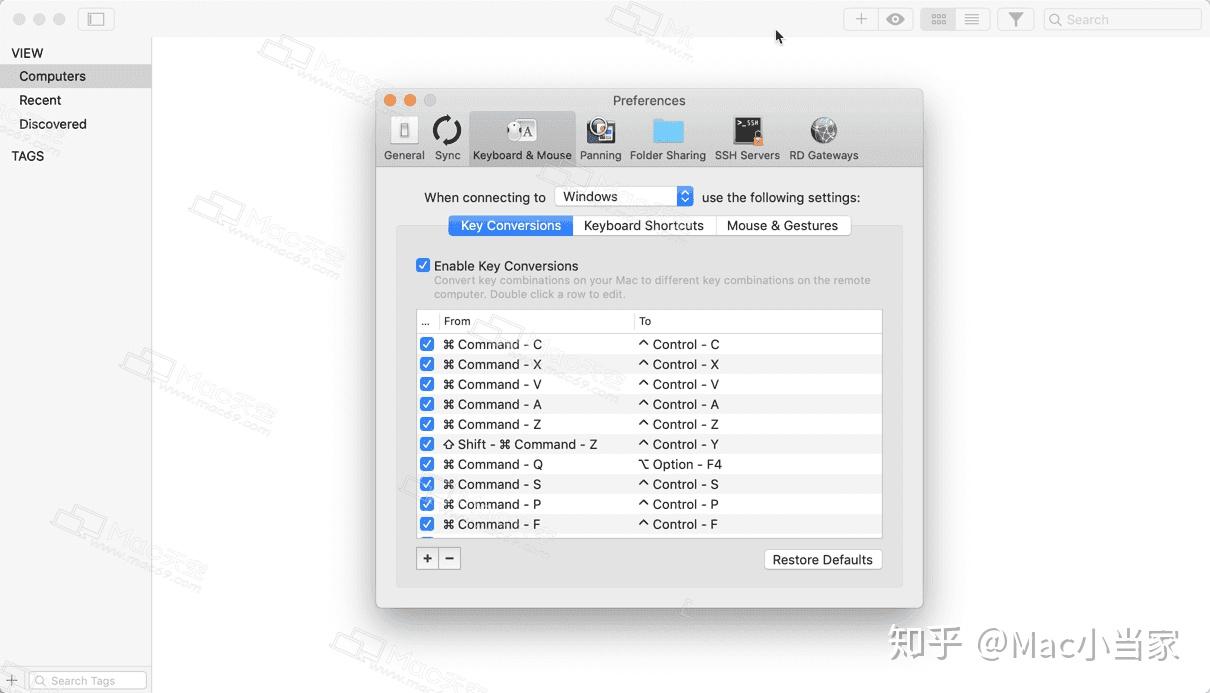Open the Mouse & Gestures tab
The image size is (1210, 693).
coord(782,225)
